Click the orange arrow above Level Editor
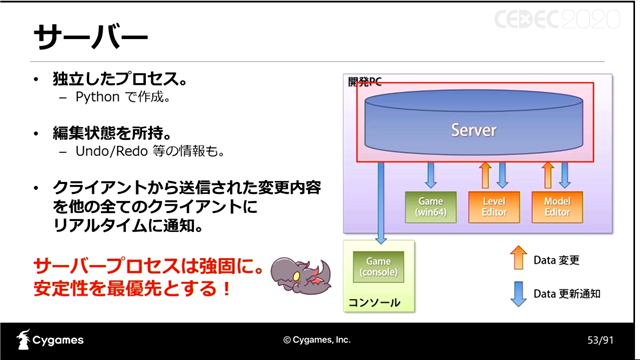The height and width of the screenshot is (360, 640). click(485, 175)
